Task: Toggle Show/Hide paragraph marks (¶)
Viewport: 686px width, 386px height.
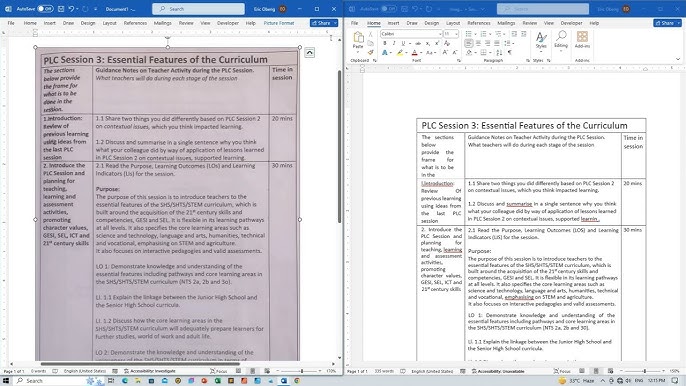Action: [x=510, y=53]
